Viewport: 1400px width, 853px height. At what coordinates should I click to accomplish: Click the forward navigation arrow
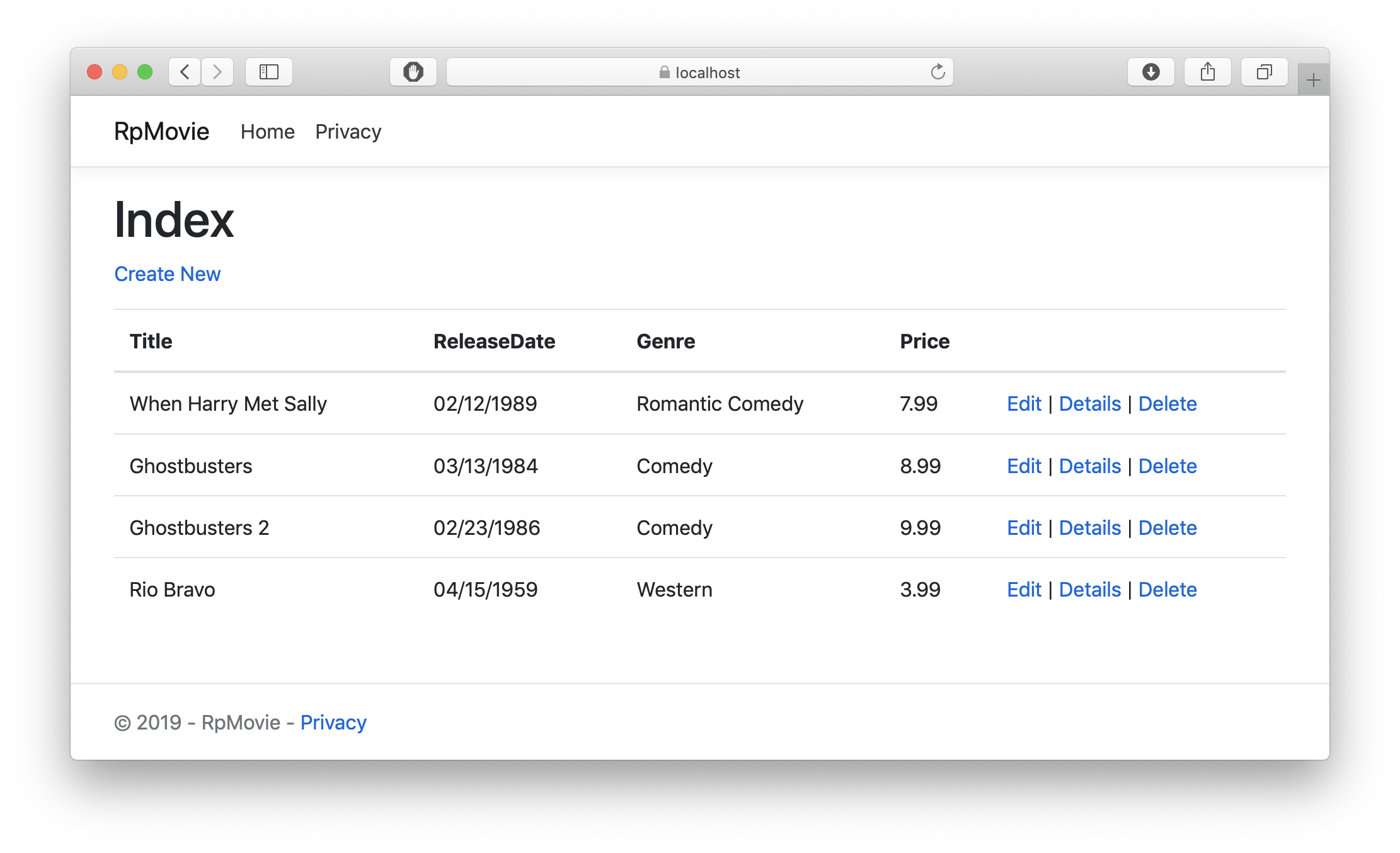pyautogui.click(x=217, y=72)
